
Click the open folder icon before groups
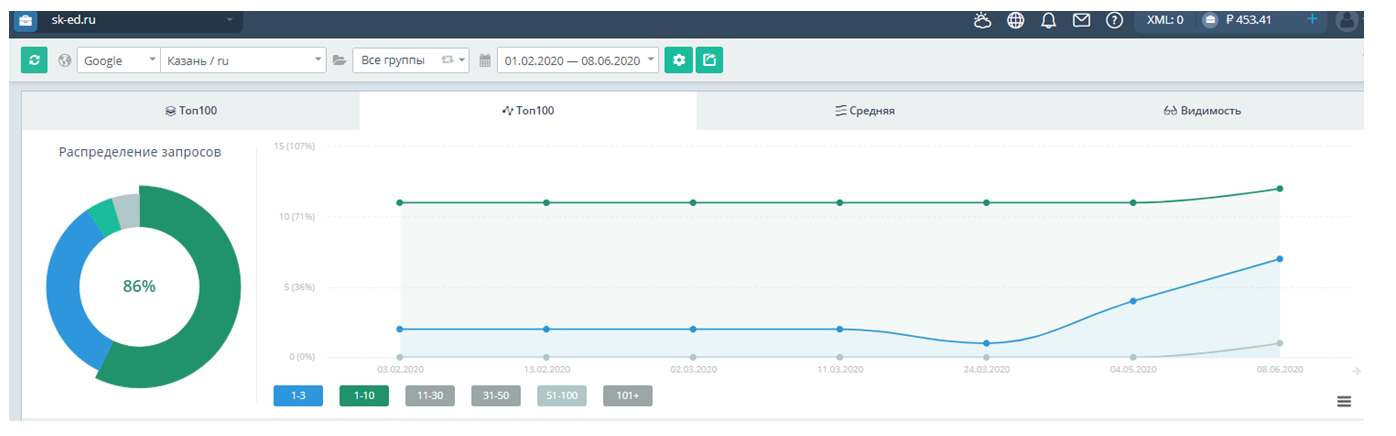pos(340,61)
